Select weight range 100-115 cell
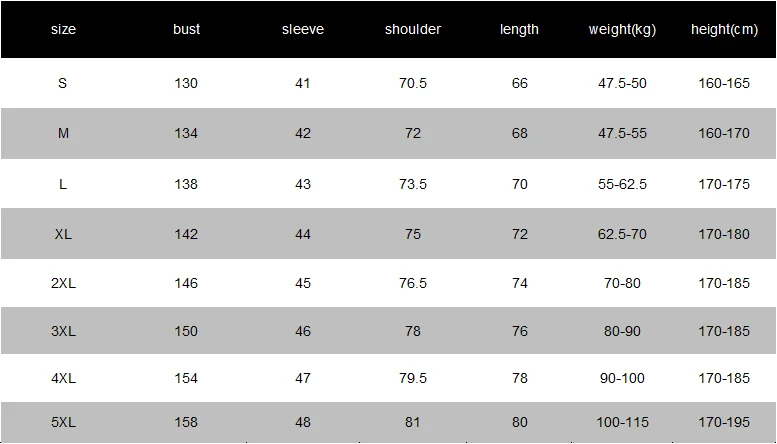The image size is (777, 444). pos(622,422)
